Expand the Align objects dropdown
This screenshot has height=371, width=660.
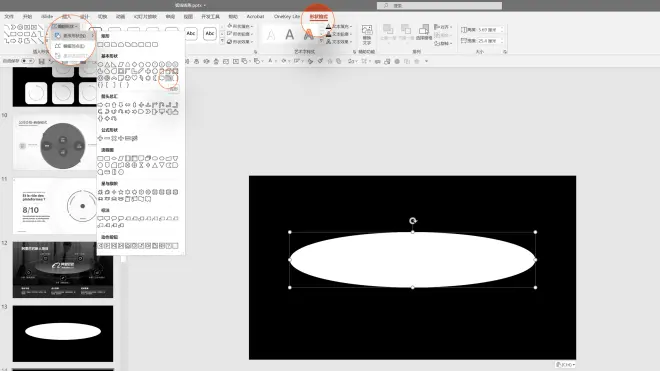(x=443, y=27)
